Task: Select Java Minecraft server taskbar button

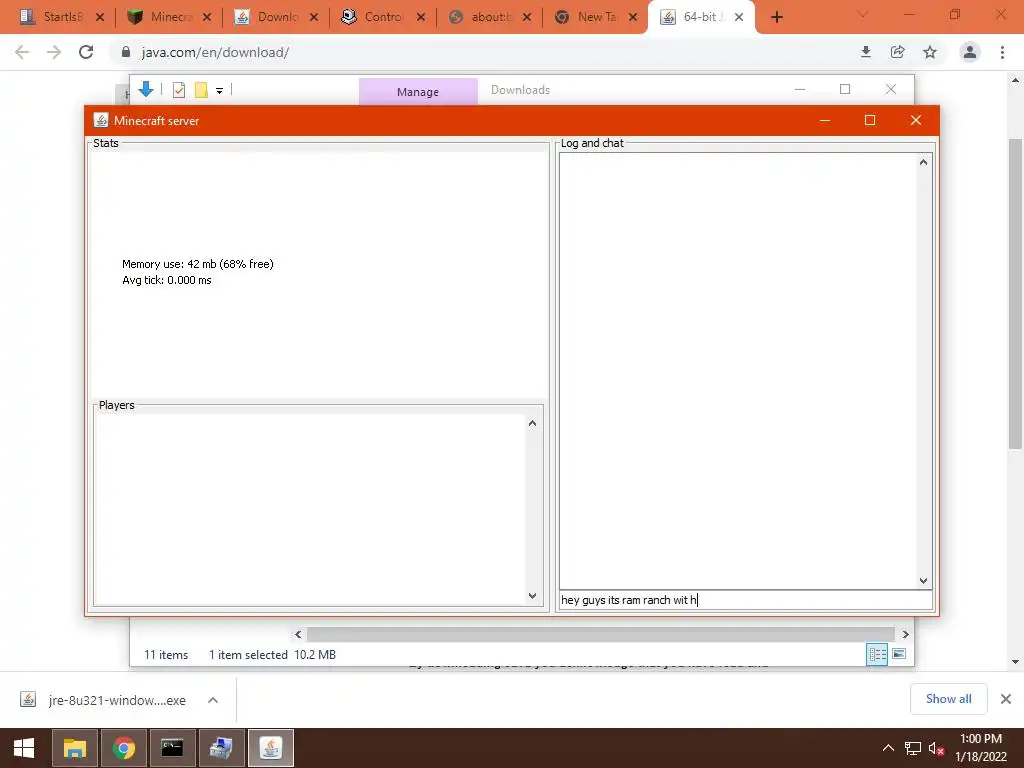Action: coord(271,748)
